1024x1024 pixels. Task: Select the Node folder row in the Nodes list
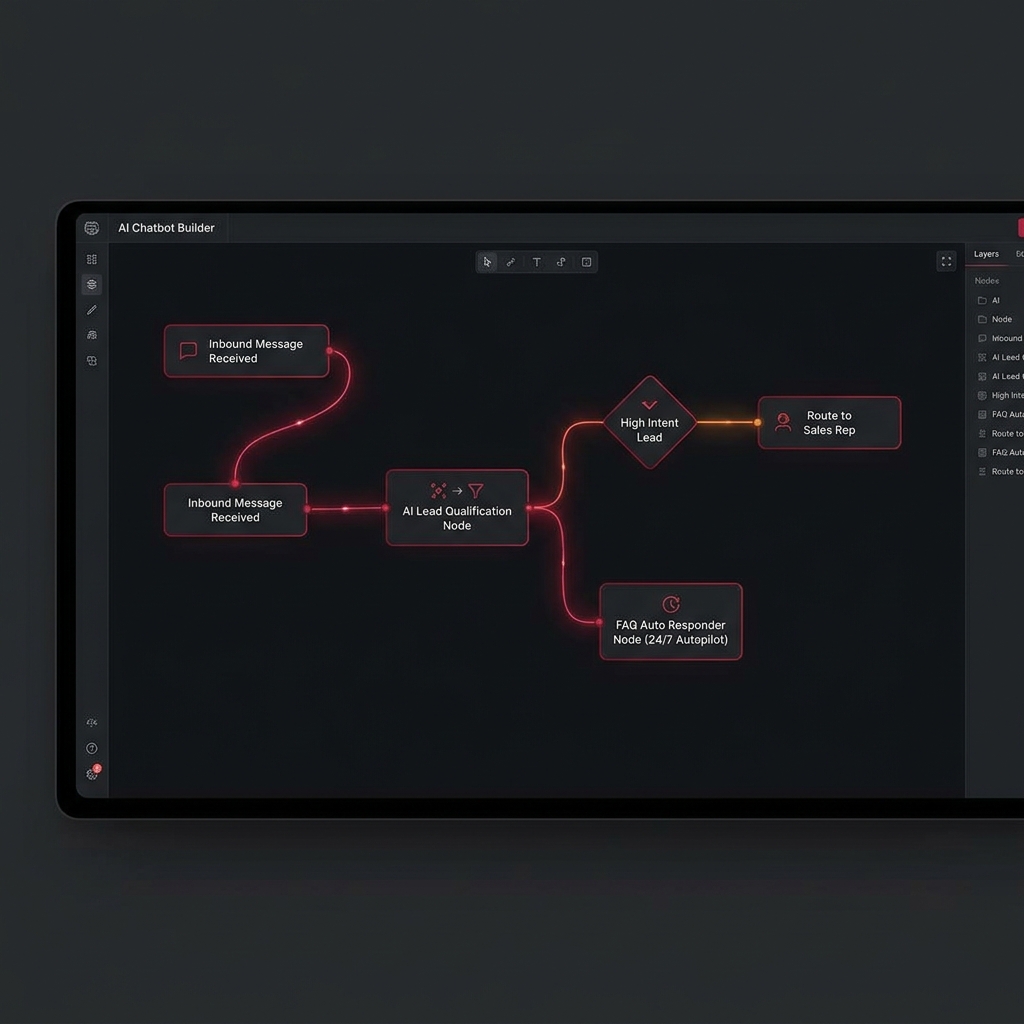[x=995, y=319]
